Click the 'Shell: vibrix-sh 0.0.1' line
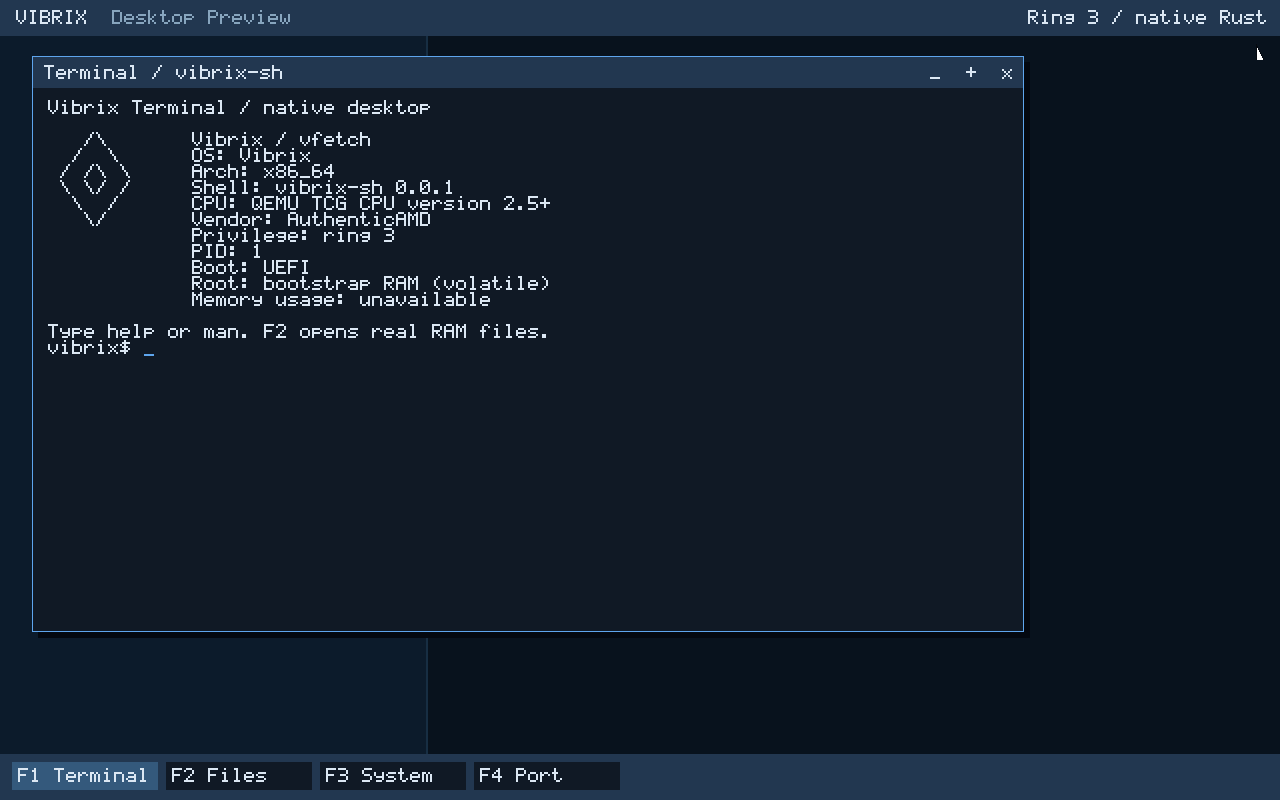 click(x=322, y=188)
